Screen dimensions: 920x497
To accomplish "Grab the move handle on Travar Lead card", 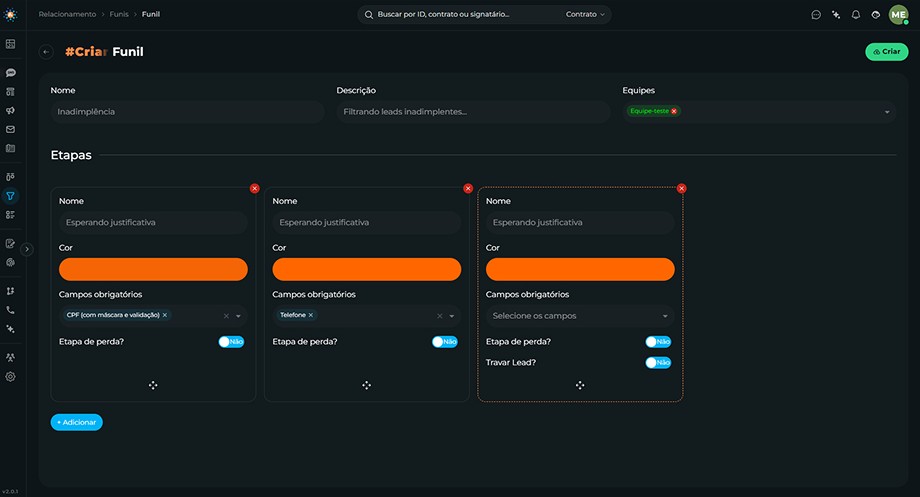I will click(x=580, y=386).
